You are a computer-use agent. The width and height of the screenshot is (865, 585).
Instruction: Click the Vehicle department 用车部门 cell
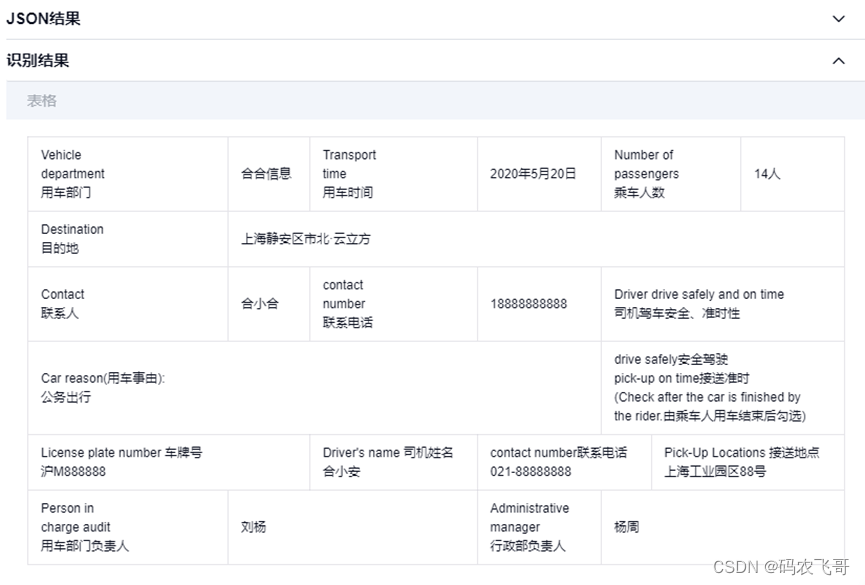[128, 174]
